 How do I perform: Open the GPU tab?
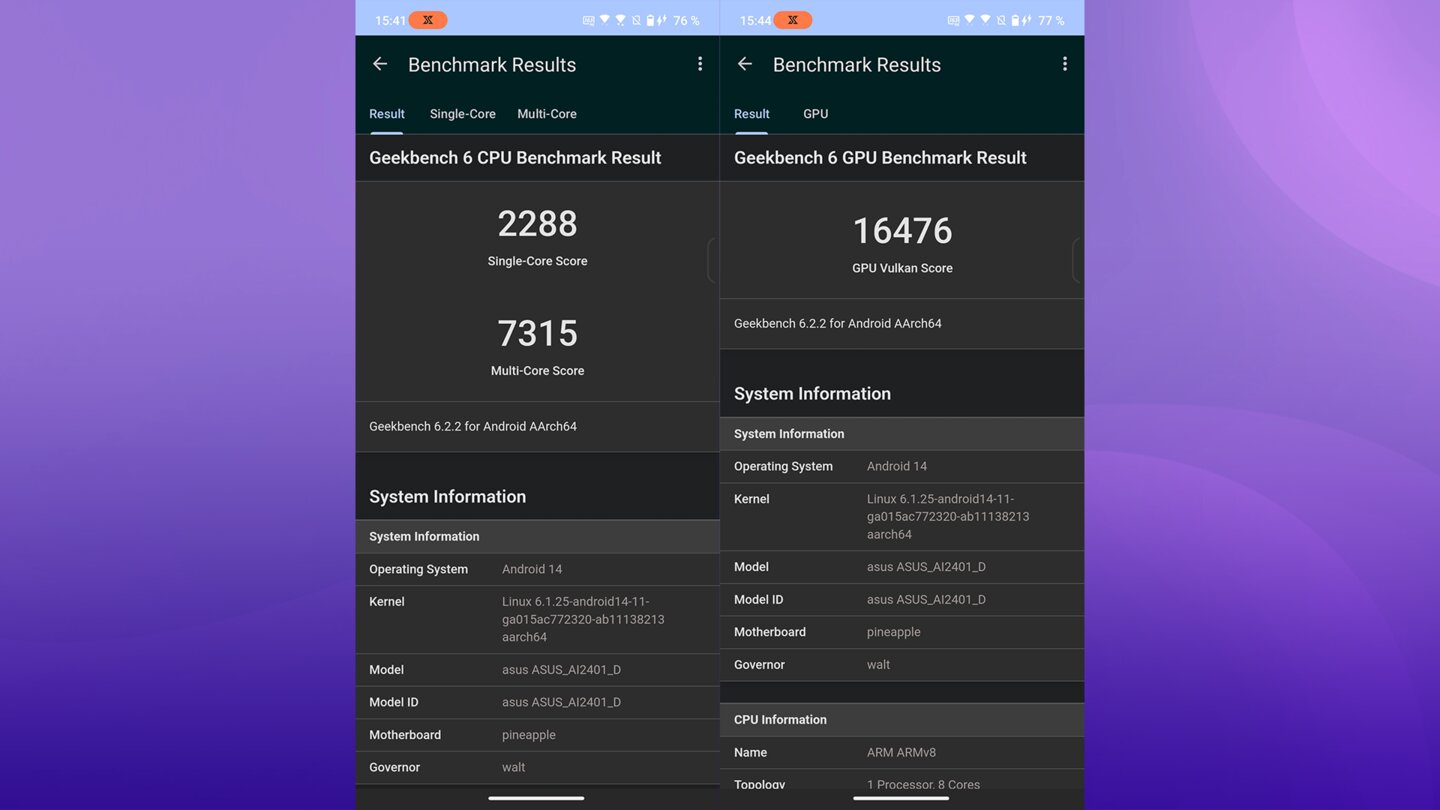tap(815, 114)
